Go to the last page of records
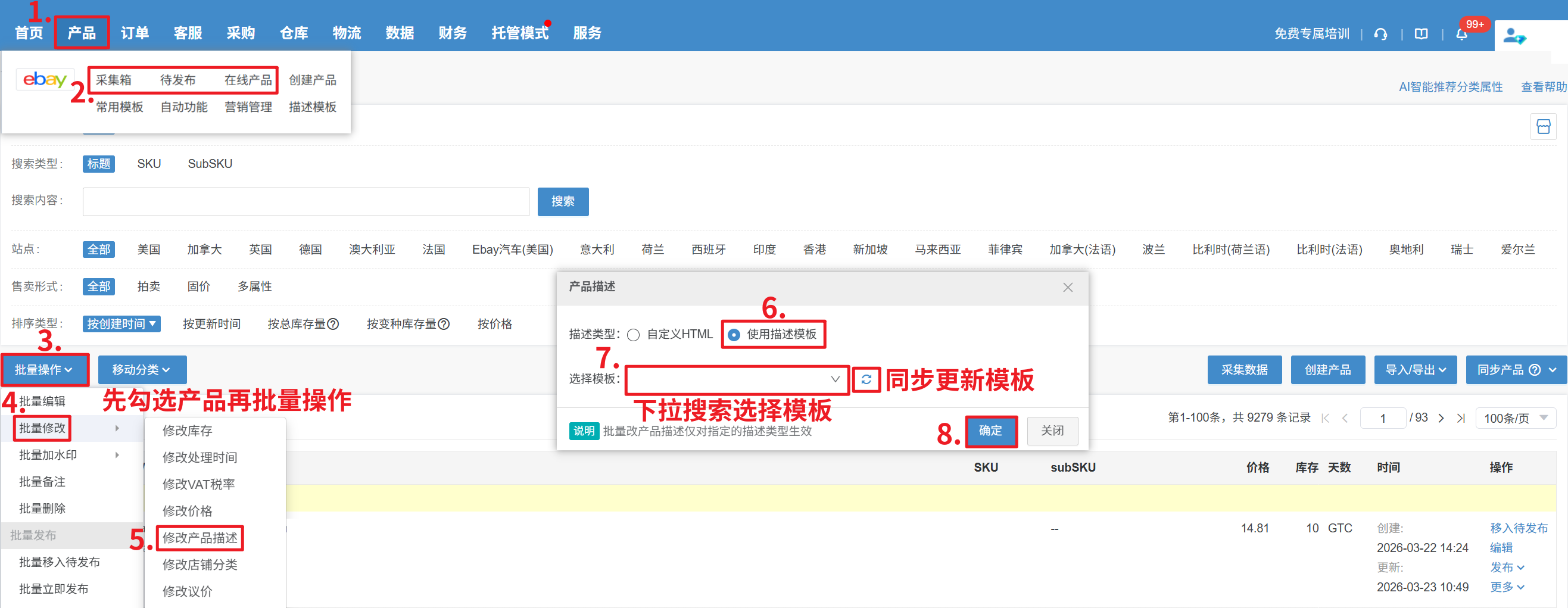Image resolution: width=1568 pixels, height=608 pixels. (1461, 418)
